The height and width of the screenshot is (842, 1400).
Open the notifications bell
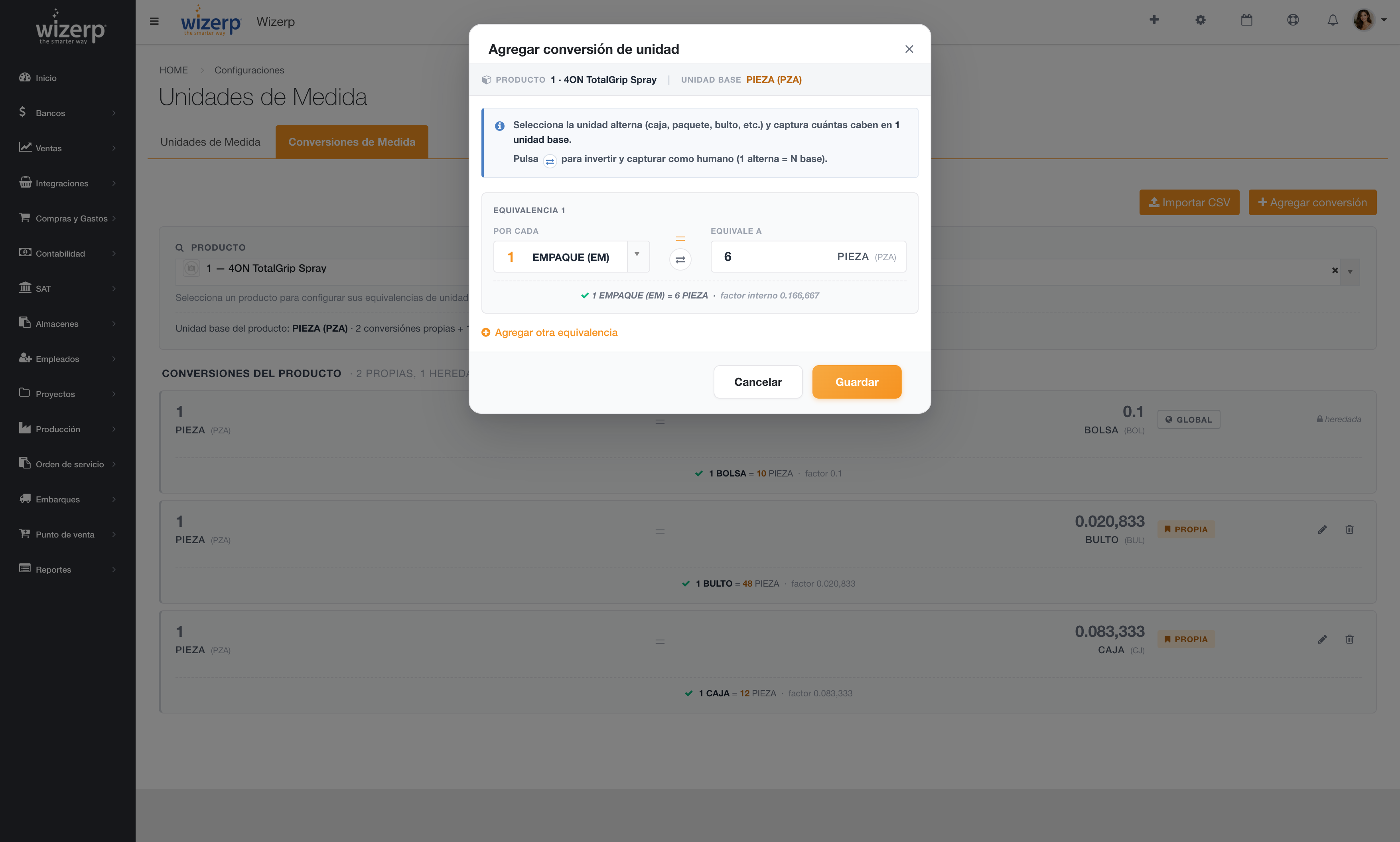pos(1333,20)
